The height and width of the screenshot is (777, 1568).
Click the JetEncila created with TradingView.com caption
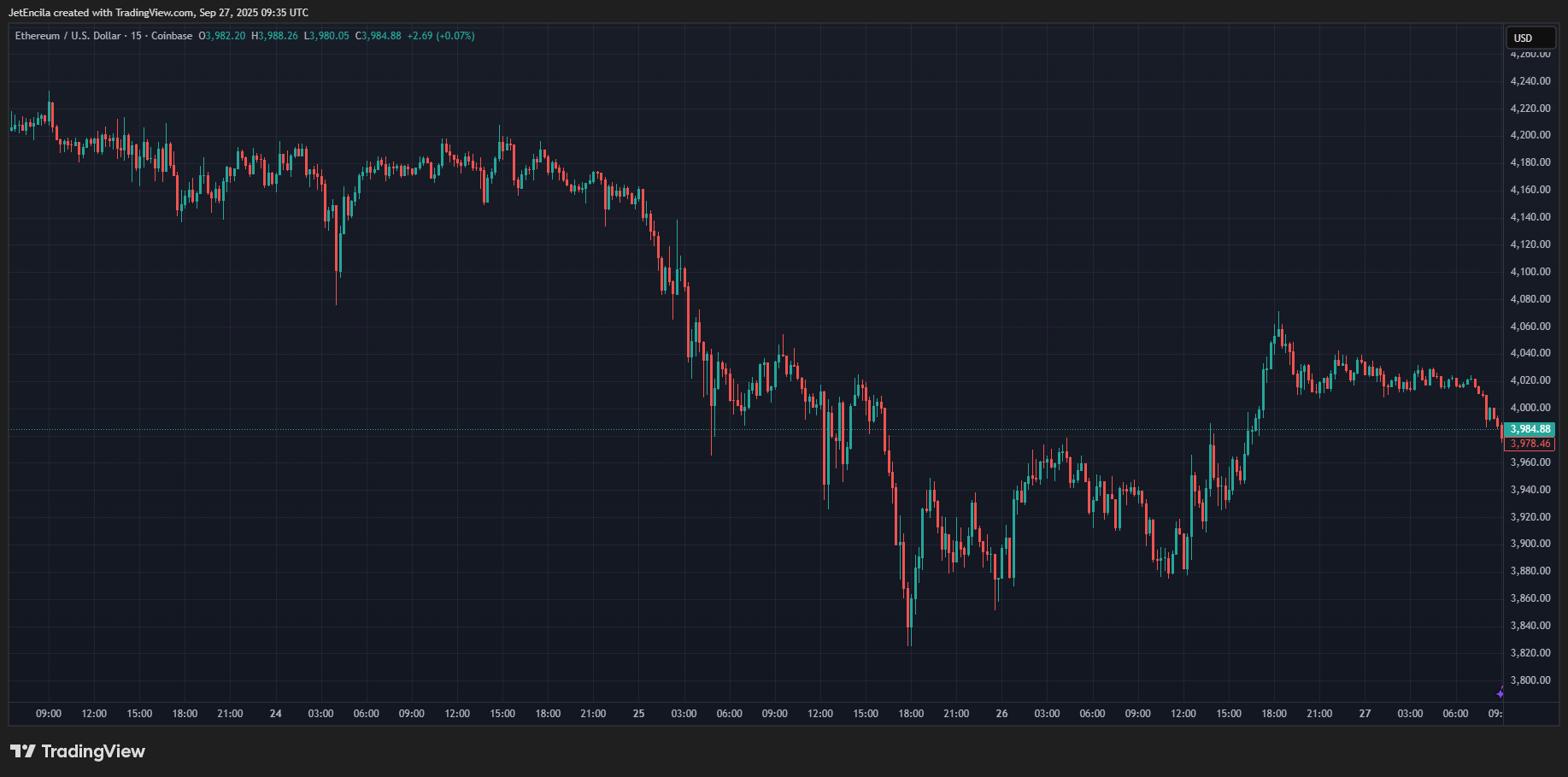click(158, 13)
